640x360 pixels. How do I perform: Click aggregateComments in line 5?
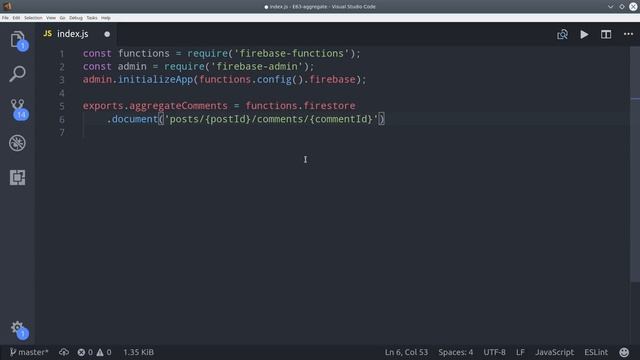pyautogui.click(x=178, y=106)
